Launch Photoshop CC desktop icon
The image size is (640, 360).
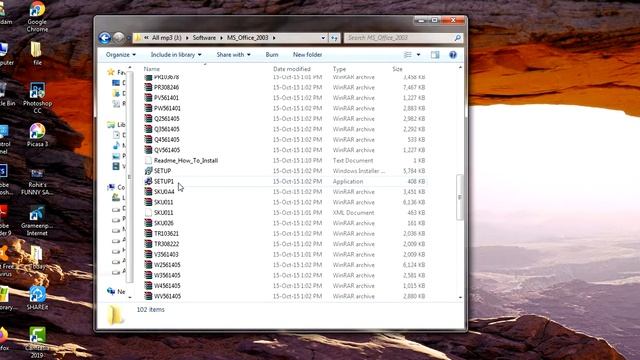click(37, 98)
